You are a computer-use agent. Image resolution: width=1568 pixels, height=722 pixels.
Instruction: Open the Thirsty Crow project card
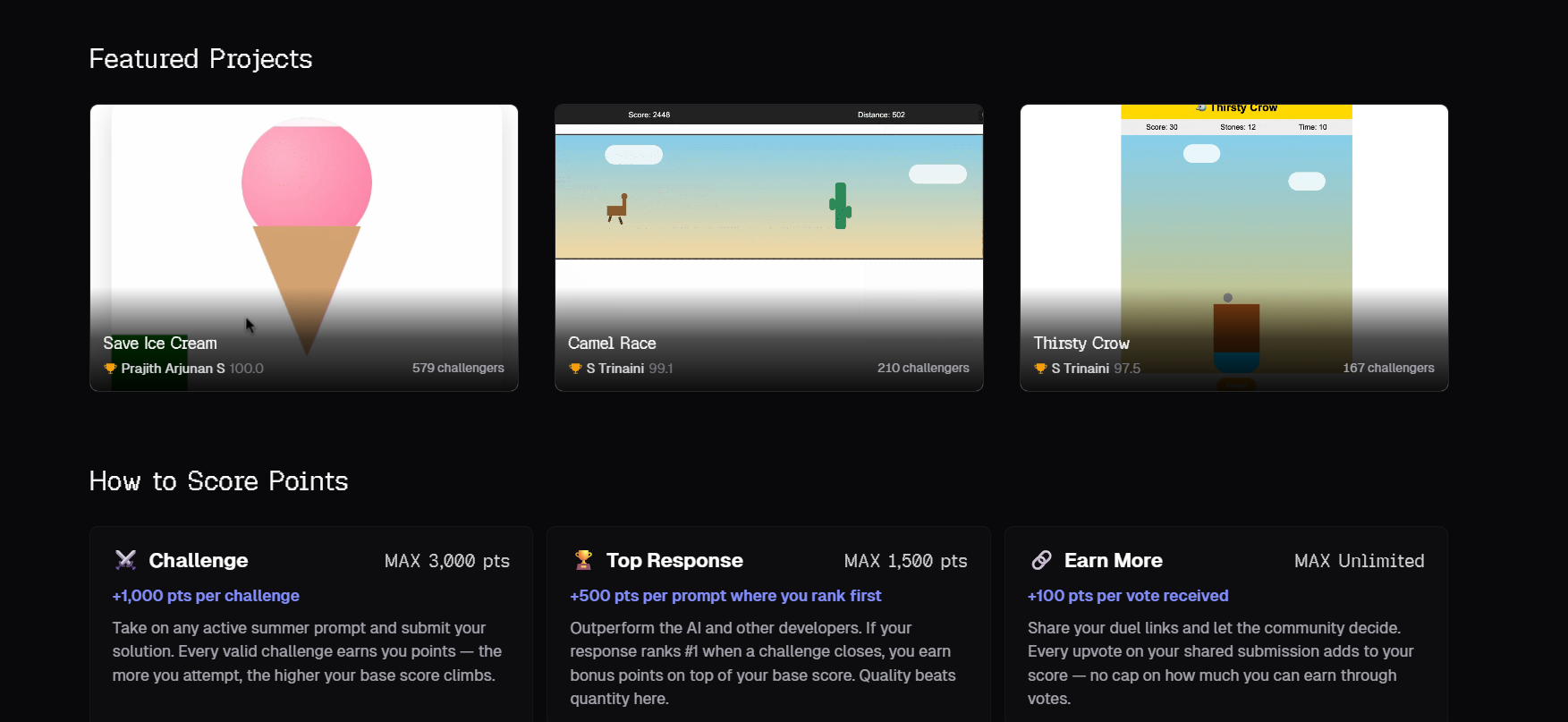1234,248
